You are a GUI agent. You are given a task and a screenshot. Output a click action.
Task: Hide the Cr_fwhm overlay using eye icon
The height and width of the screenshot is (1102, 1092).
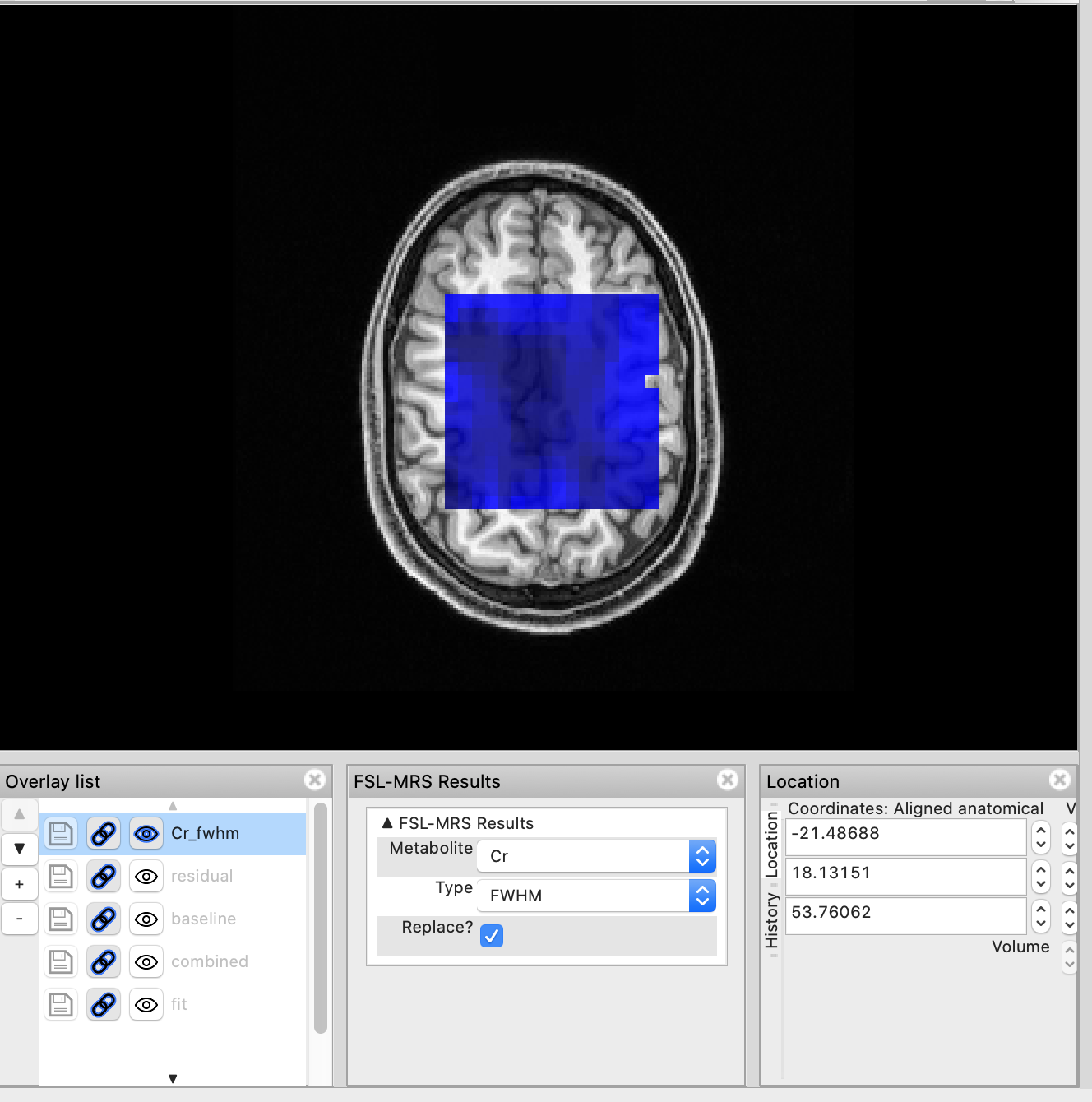146,834
